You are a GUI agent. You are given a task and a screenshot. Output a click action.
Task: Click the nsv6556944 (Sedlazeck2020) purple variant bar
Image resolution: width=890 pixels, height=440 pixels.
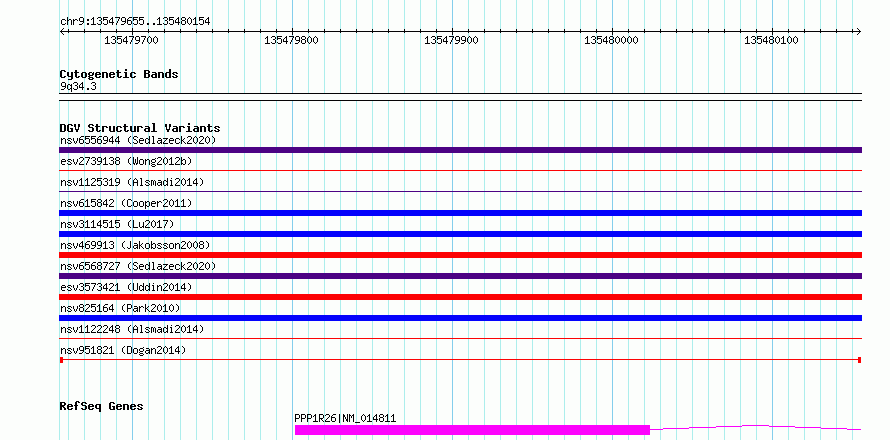[460, 150]
